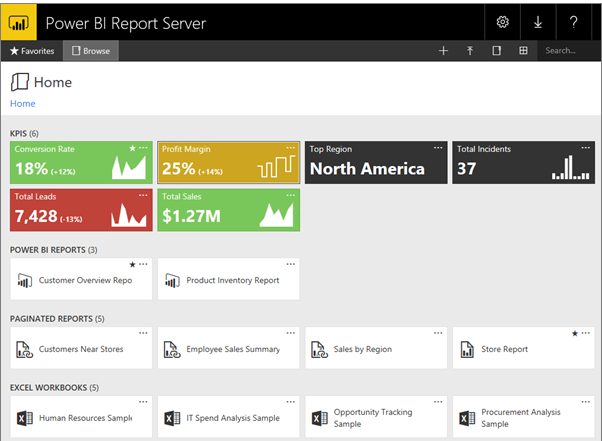This screenshot has height=441, width=602.
Task: Open ellipsis menu on Customers Near Stores
Action: 143,333
